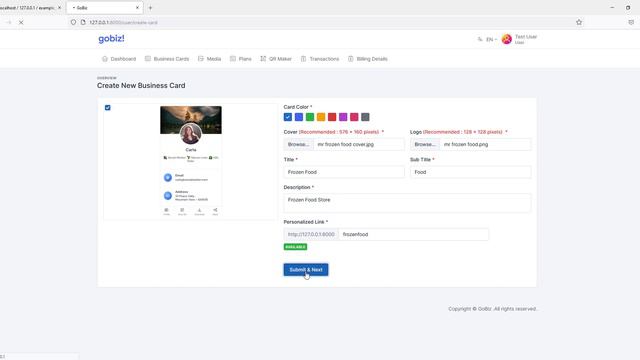Click the translate language icon
Image resolution: width=640 pixels, height=360 pixels.
click(480, 39)
